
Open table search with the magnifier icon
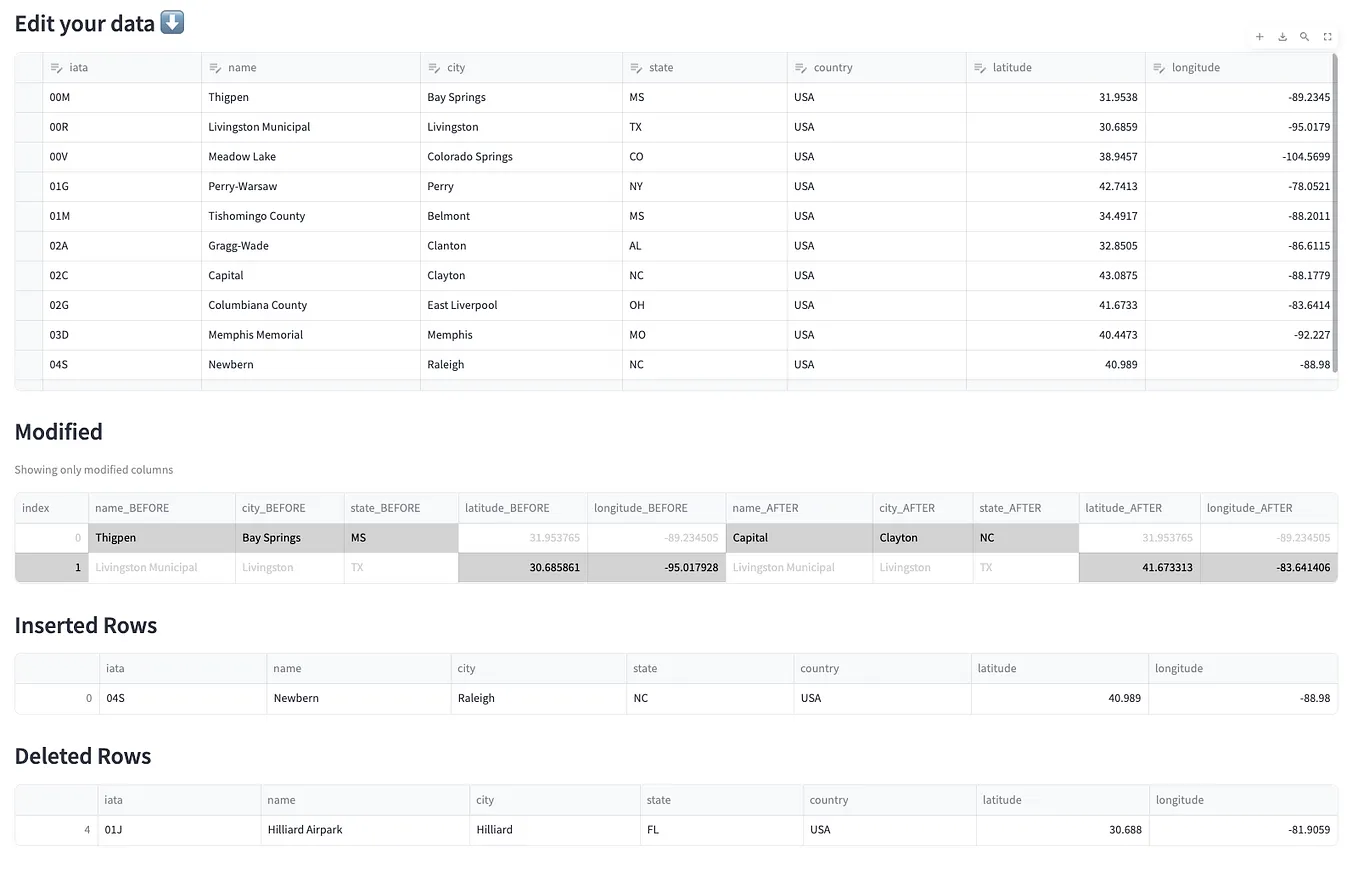pyautogui.click(x=1304, y=37)
